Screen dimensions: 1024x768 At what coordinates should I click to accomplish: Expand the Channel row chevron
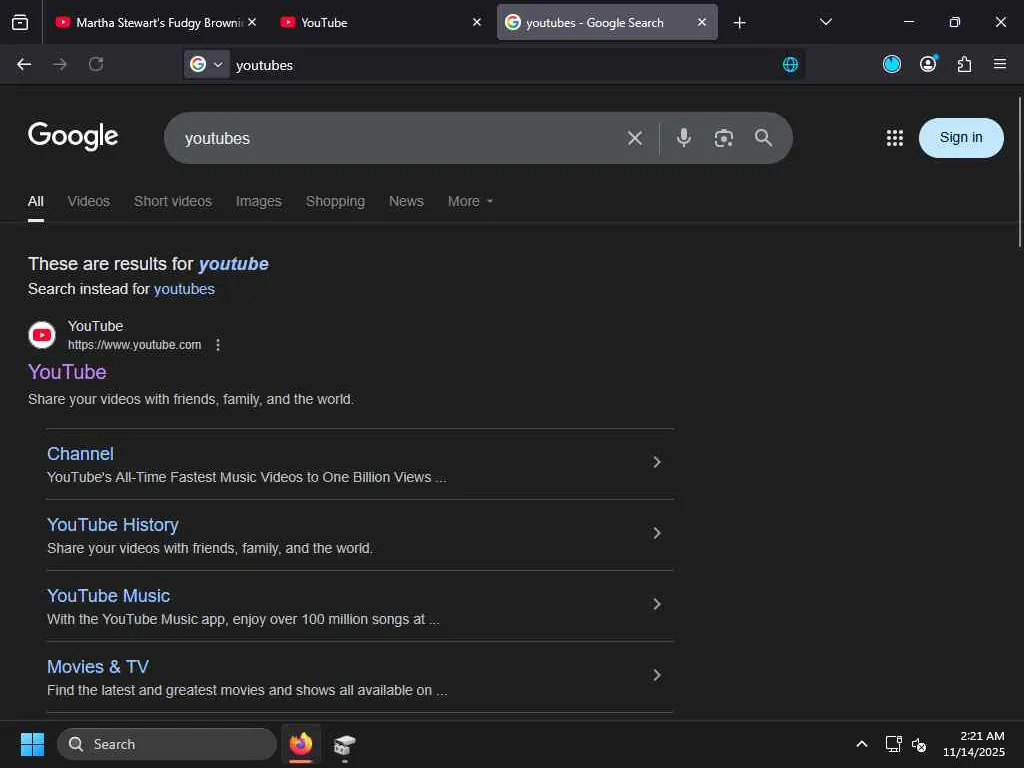pos(657,462)
